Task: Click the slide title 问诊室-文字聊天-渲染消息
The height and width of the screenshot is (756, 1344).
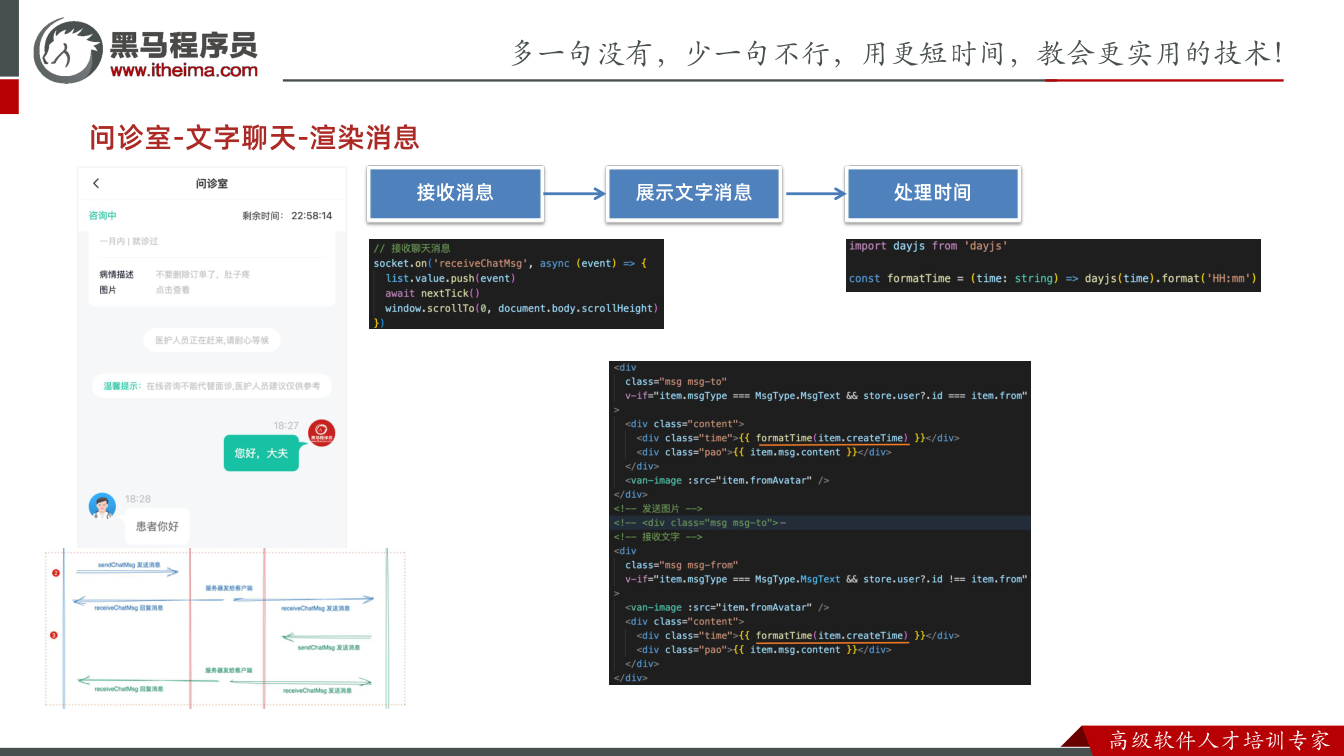Action: point(254,137)
